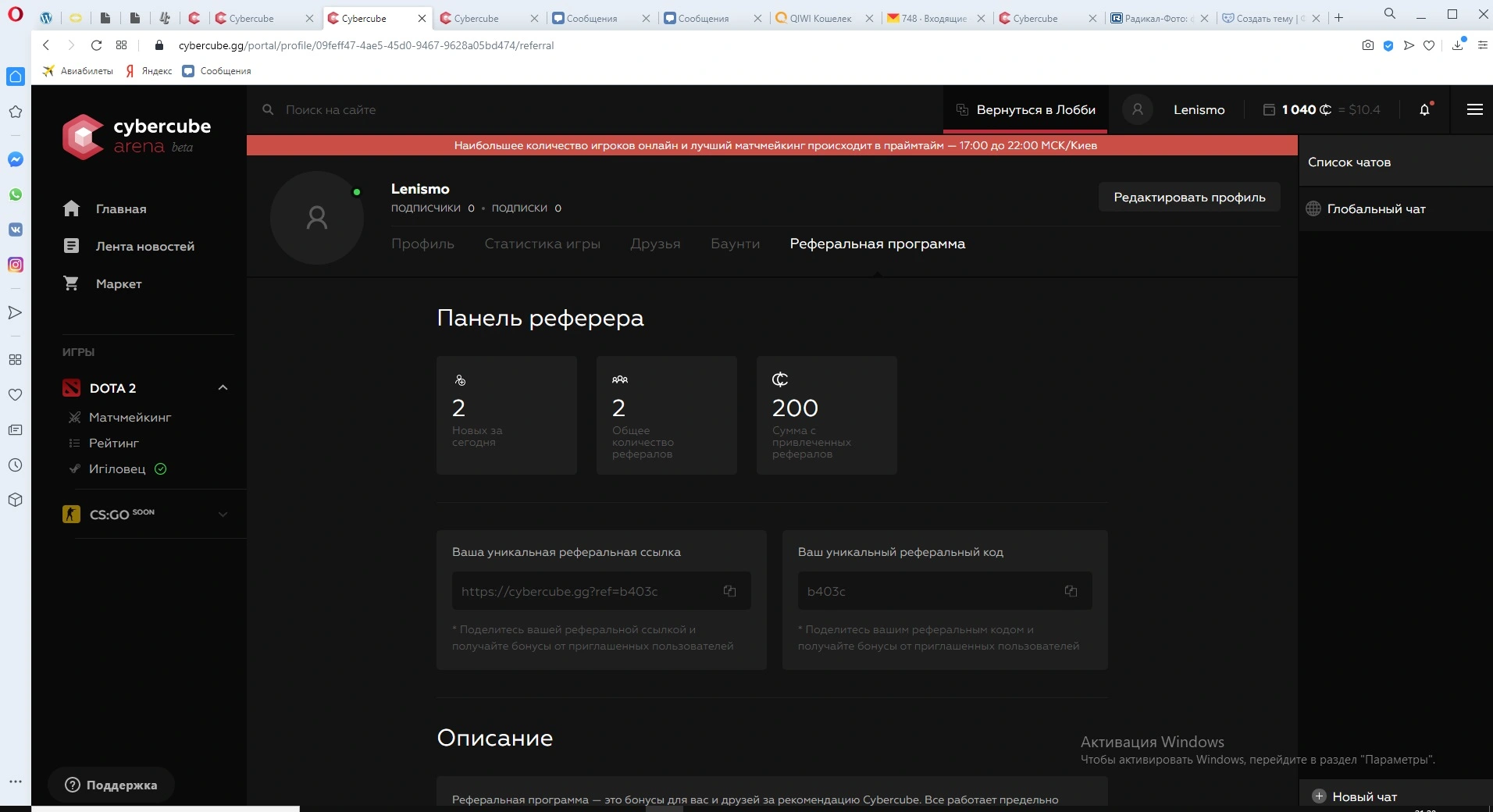Open the Друзья tab
This screenshot has width=1493, height=812.
pos(655,244)
